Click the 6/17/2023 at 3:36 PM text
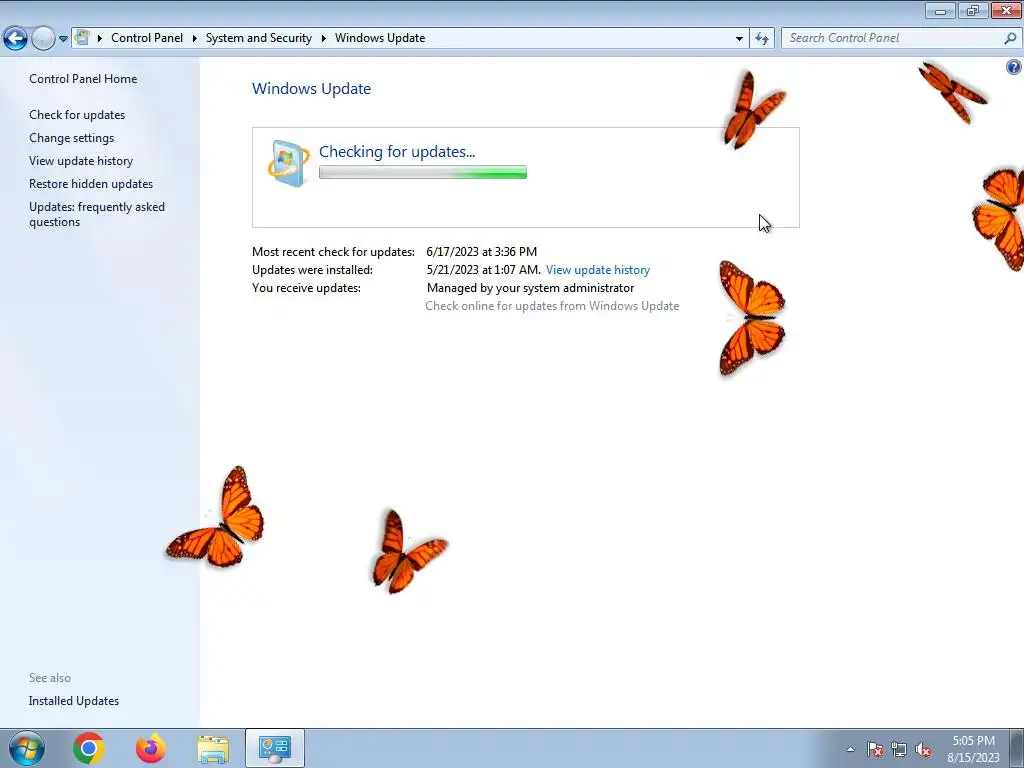This screenshot has height=768, width=1024. pos(481,251)
